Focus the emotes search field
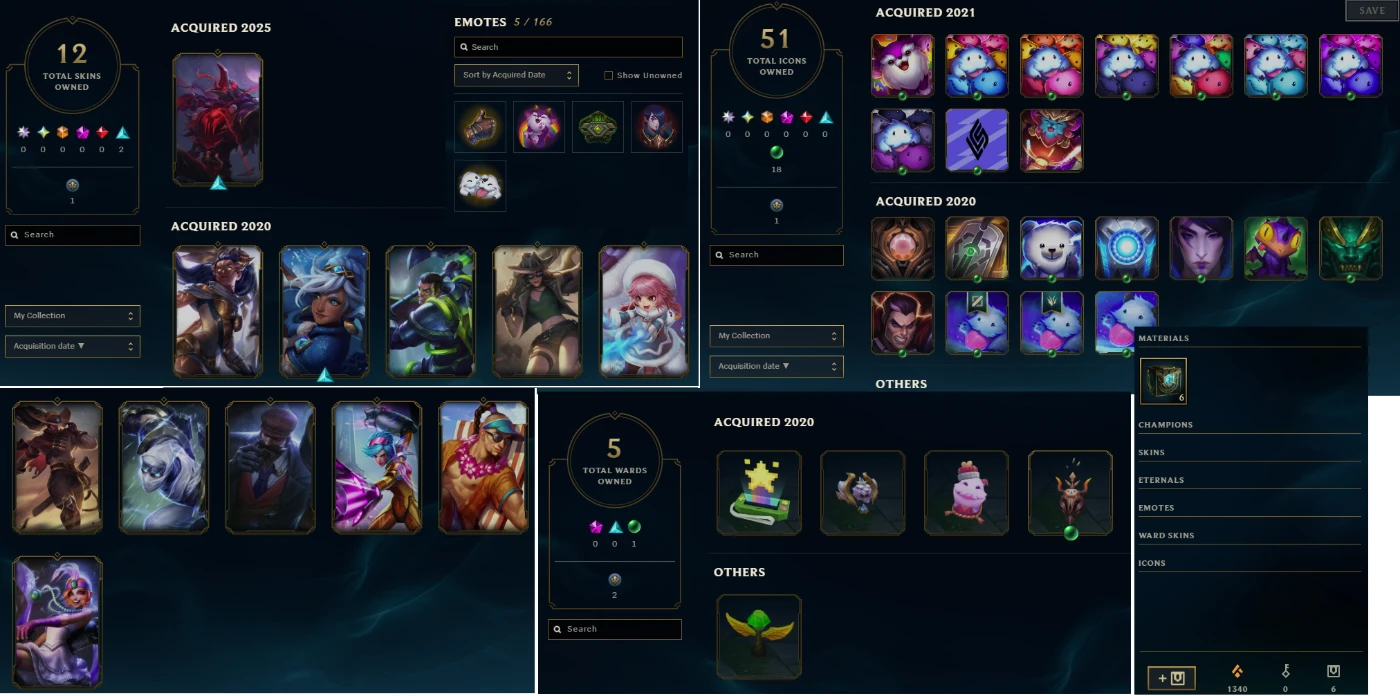Image resolution: width=1400 pixels, height=696 pixels. click(568, 47)
